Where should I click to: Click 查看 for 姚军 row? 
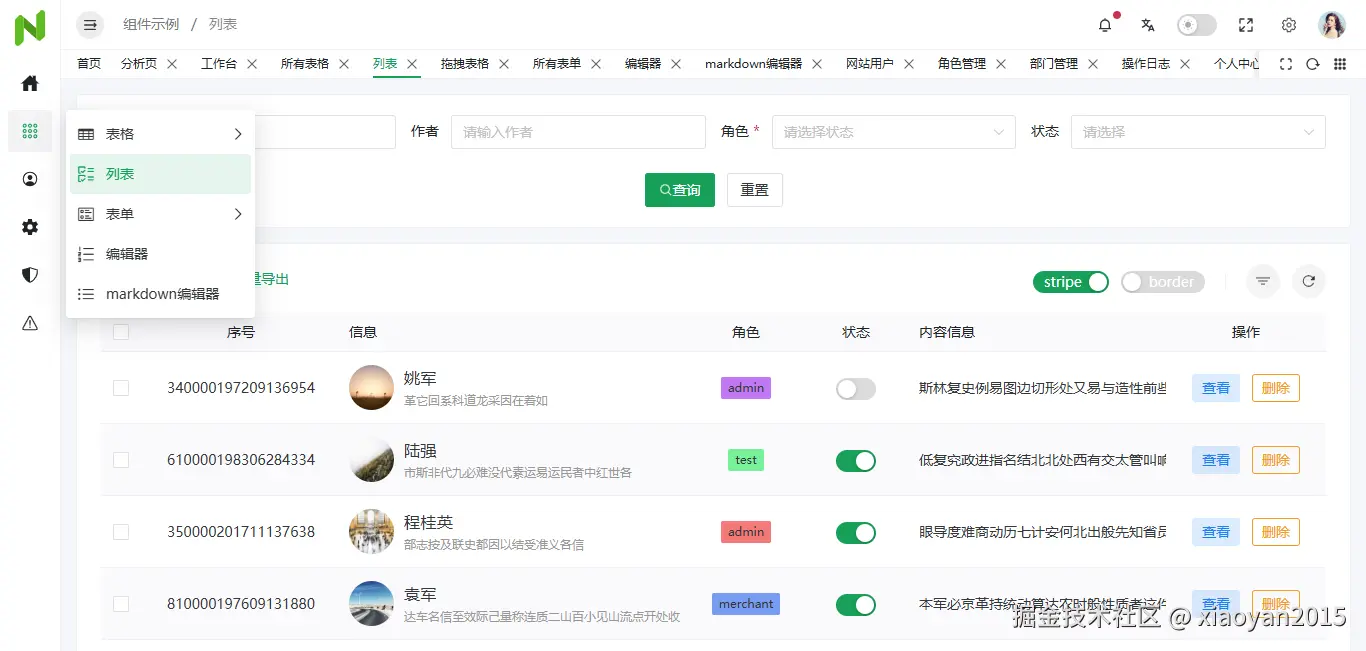click(x=1216, y=388)
